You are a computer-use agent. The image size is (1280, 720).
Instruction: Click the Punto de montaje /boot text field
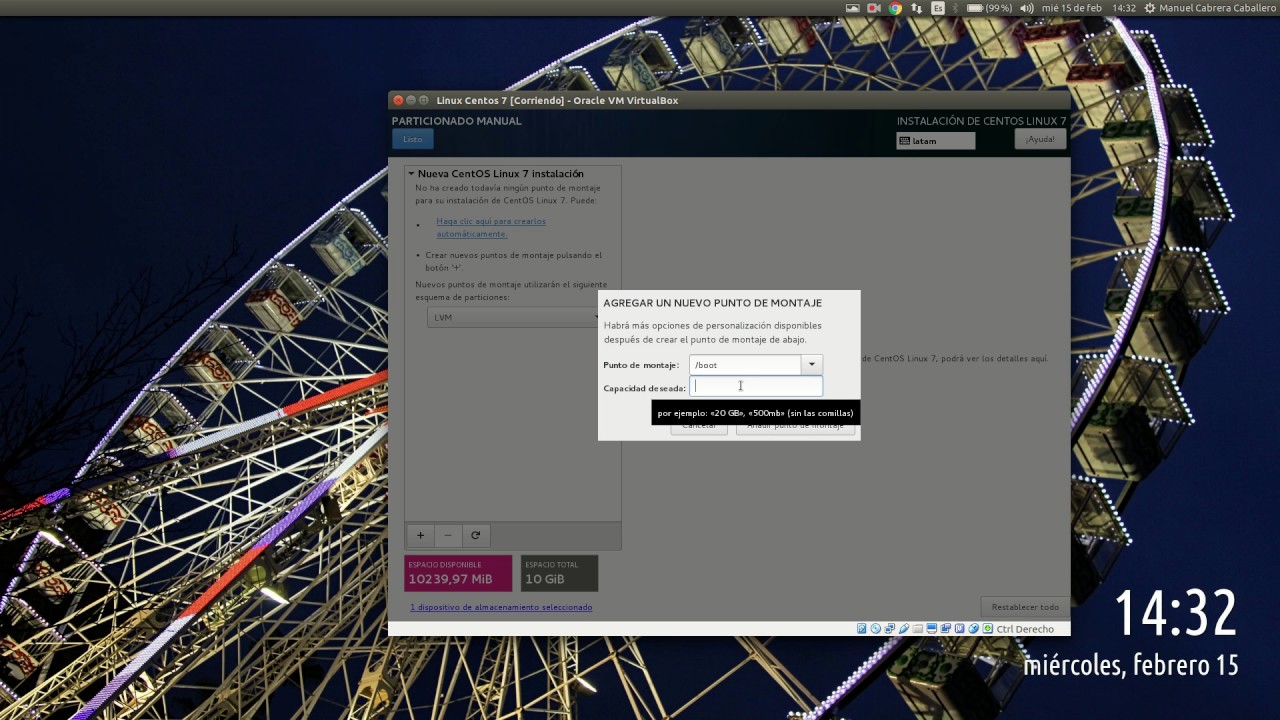click(x=745, y=365)
